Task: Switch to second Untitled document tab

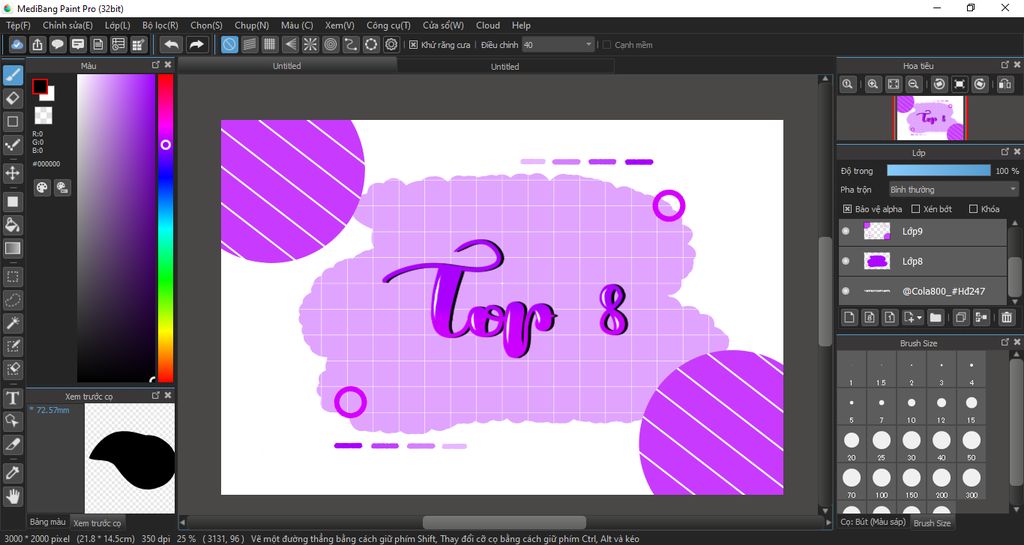Action: point(505,67)
